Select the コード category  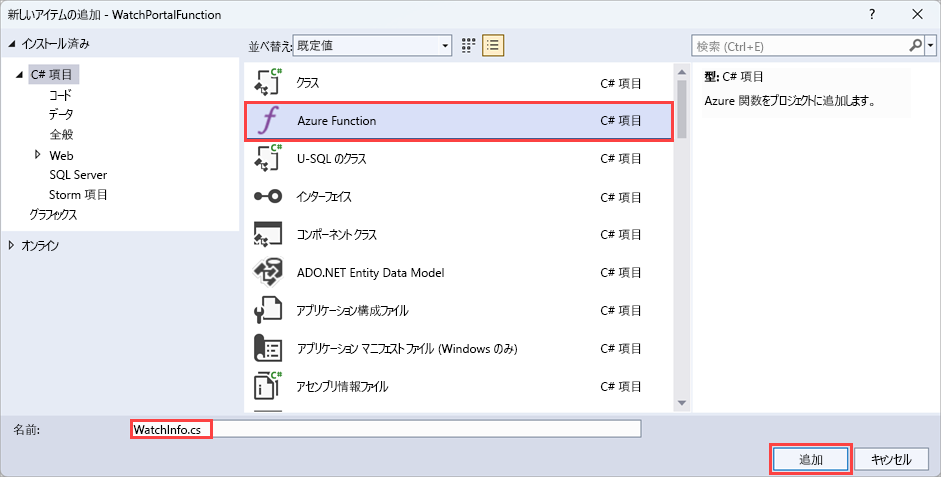[x=60, y=95]
